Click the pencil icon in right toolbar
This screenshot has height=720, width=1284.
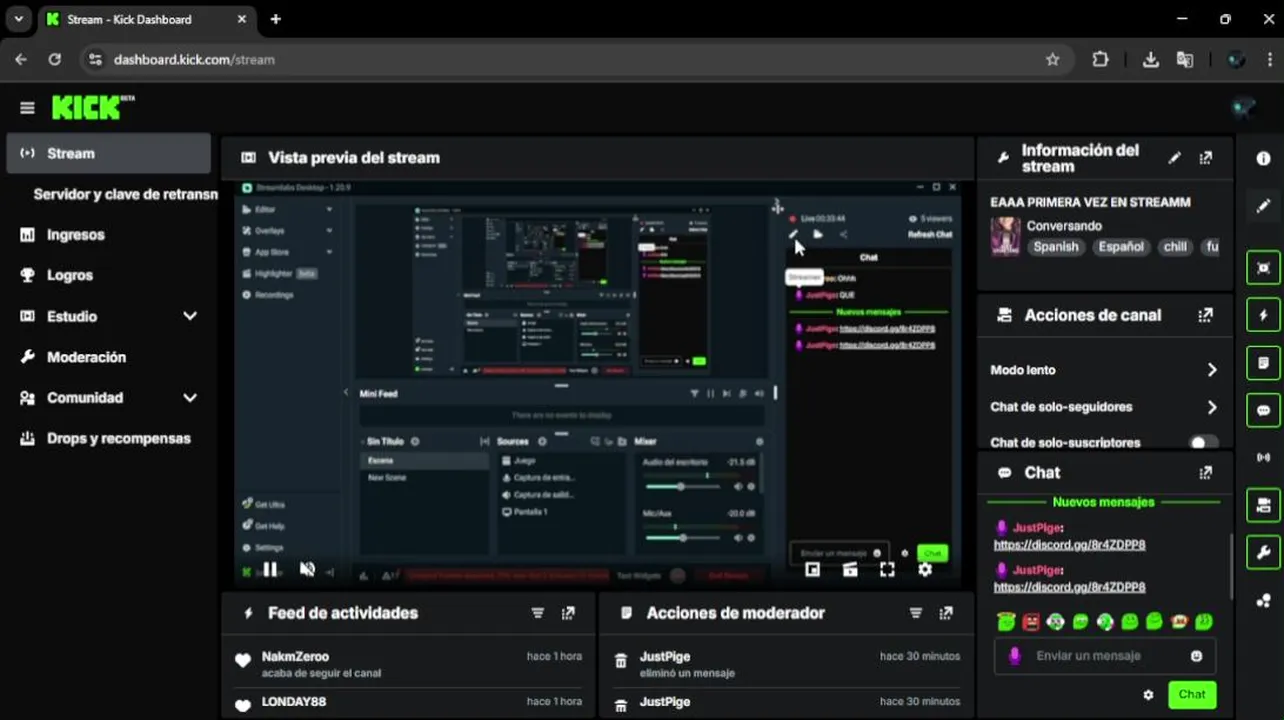(1263, 206)
